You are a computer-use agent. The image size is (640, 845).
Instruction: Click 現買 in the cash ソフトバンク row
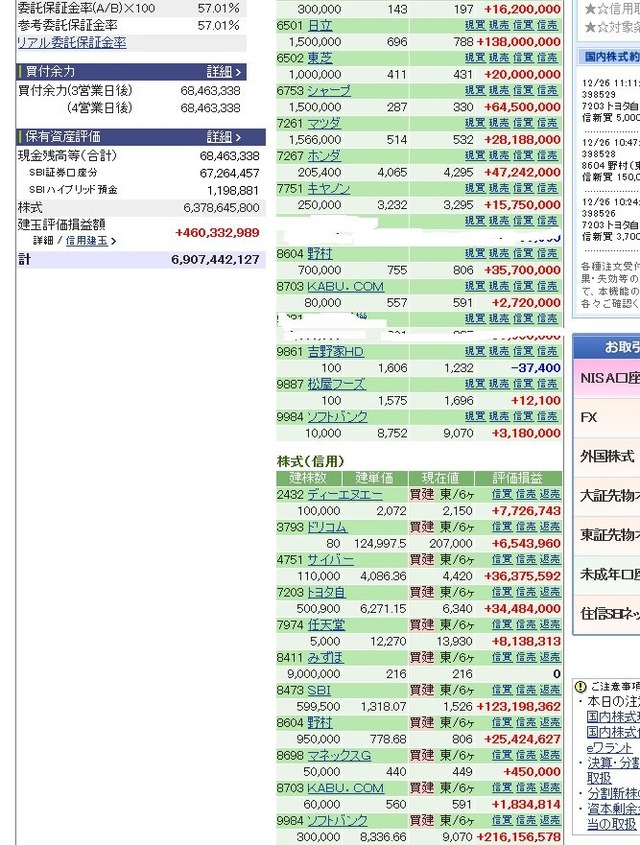point(475,417)
